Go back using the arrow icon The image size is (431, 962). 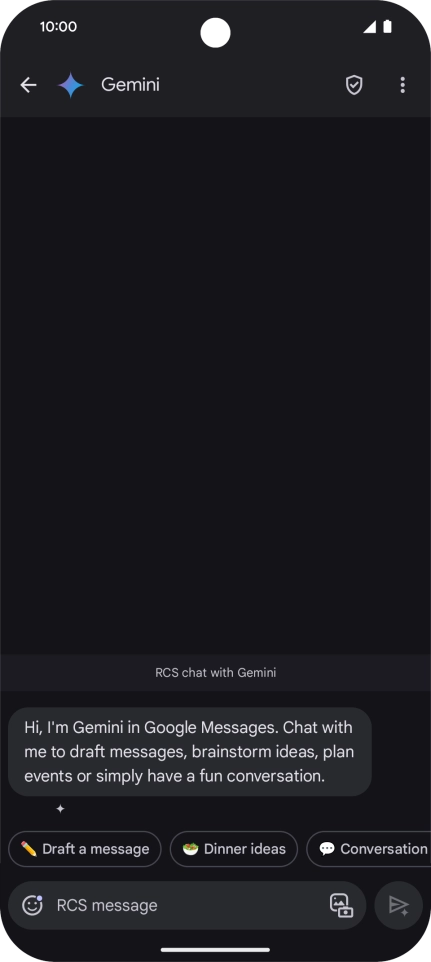28,85
